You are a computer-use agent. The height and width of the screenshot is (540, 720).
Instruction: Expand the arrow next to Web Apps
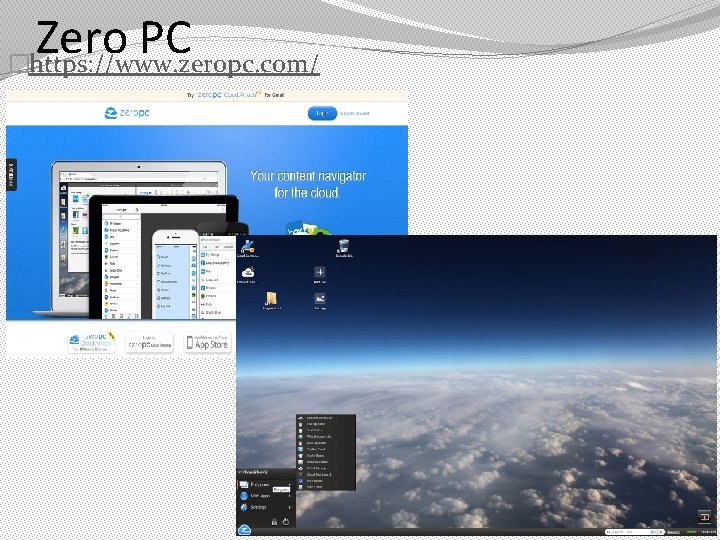click(290, 496)
